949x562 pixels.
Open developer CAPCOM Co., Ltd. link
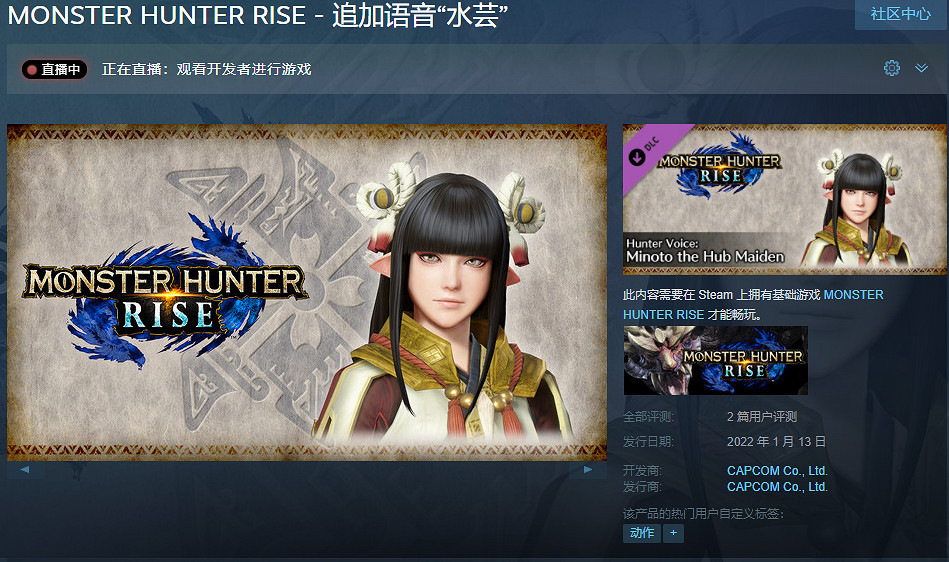pos(777,471)
